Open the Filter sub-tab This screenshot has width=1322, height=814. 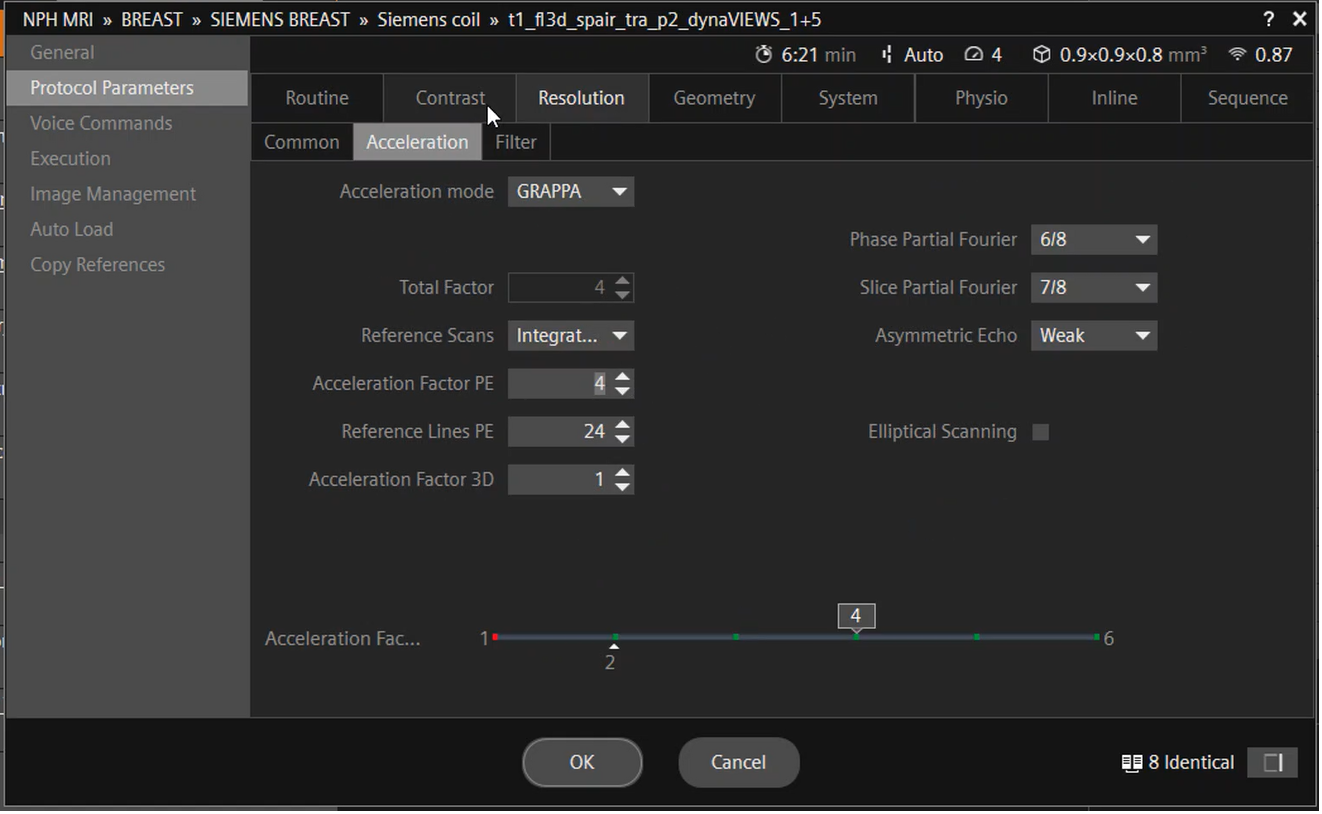tap(516, 142)
